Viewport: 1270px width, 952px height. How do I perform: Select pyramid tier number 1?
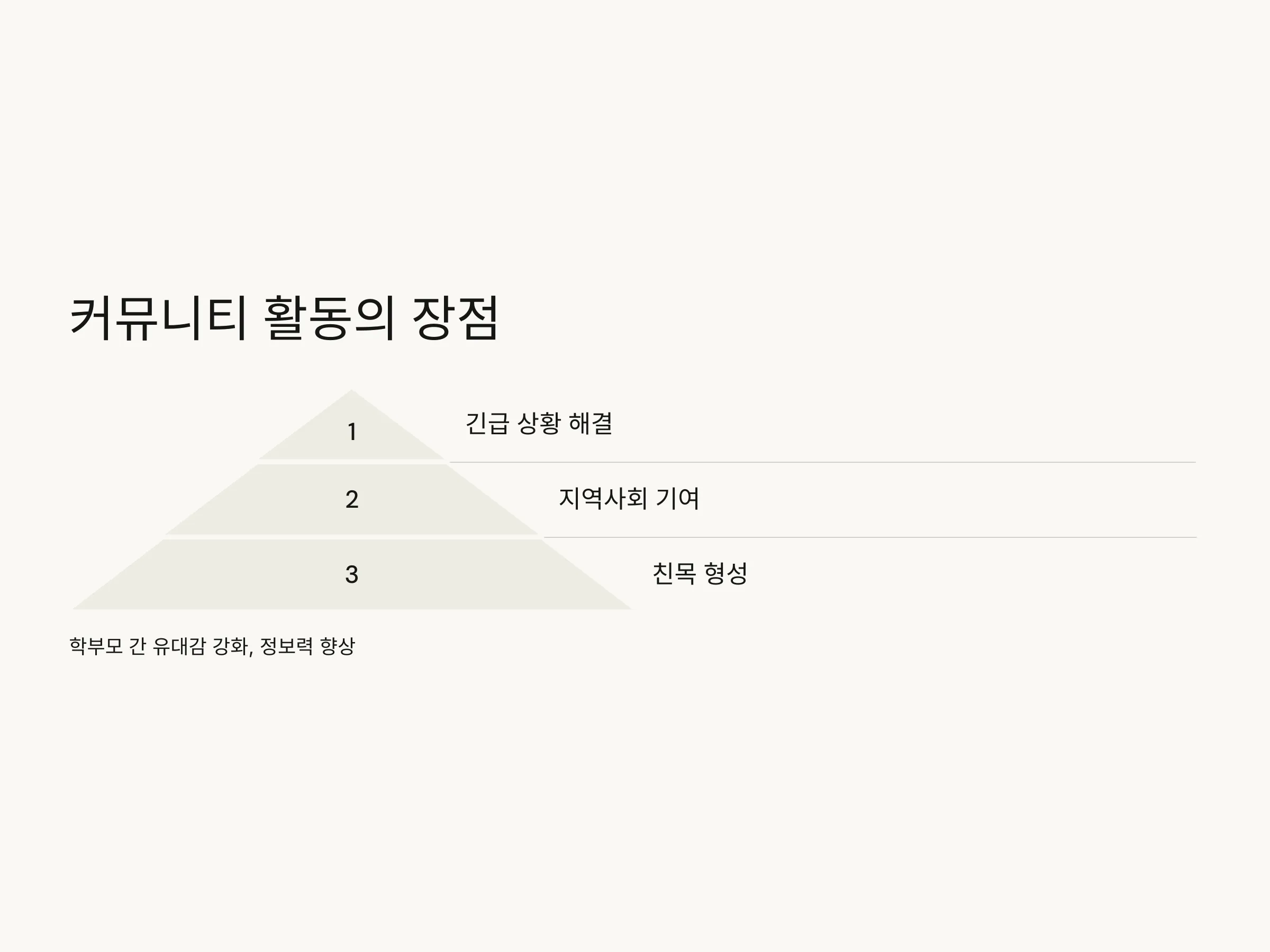(x=352, y=432)
